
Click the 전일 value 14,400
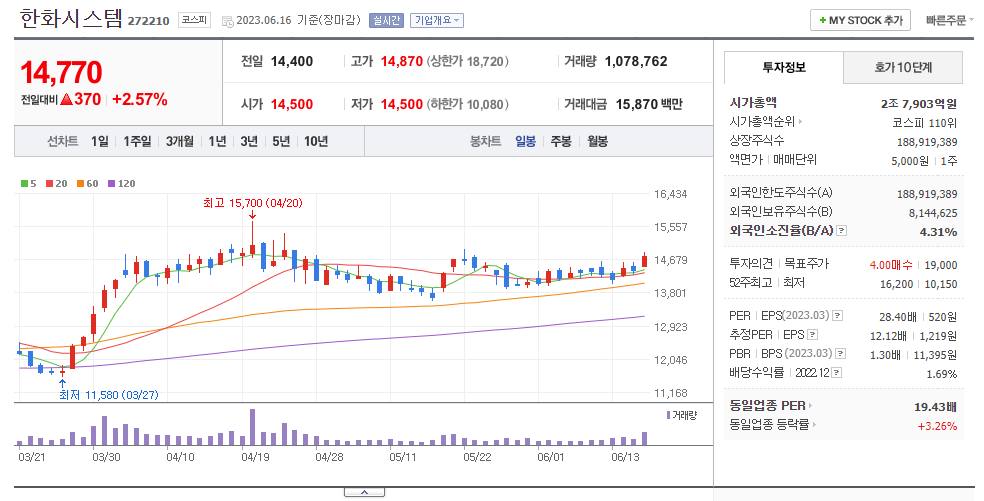point(292,62)
